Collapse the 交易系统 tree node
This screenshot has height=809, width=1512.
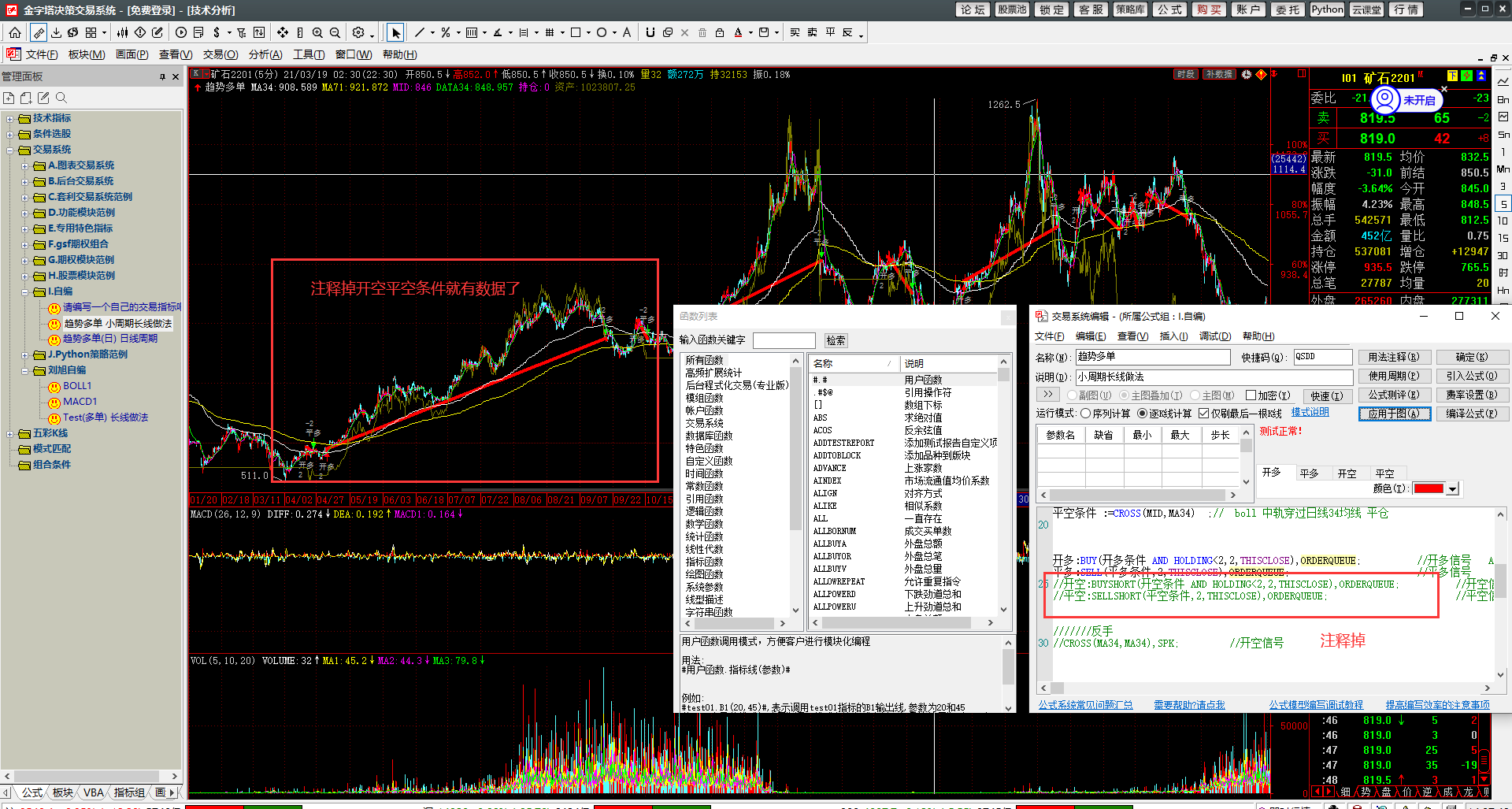[x=10, y=150]
